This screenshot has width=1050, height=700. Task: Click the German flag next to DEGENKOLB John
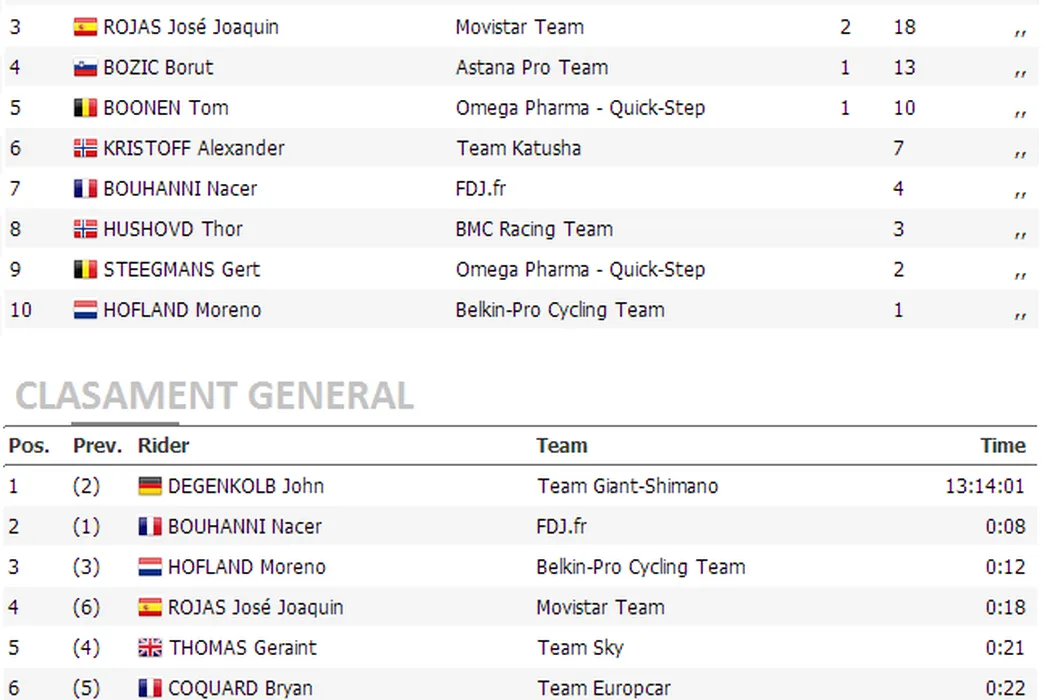tap(150, 487)
